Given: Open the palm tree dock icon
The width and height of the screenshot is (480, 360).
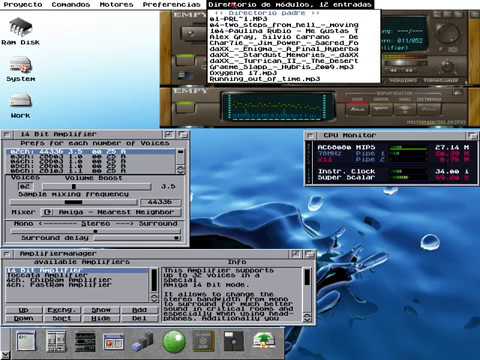Looking at the screenshot, I should point(264,341).
